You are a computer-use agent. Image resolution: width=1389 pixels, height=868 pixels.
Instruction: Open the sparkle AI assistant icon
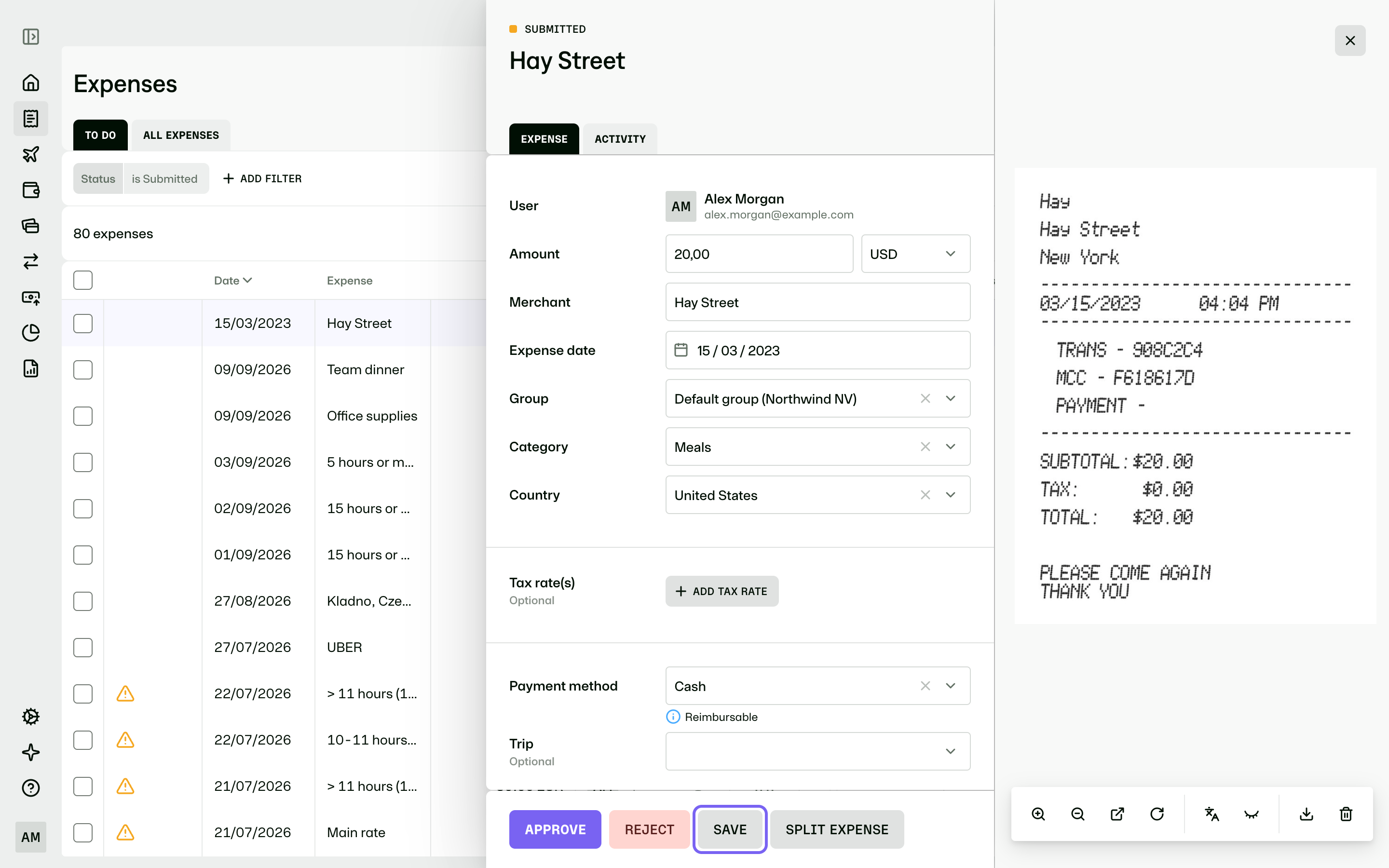pos(30,752)
